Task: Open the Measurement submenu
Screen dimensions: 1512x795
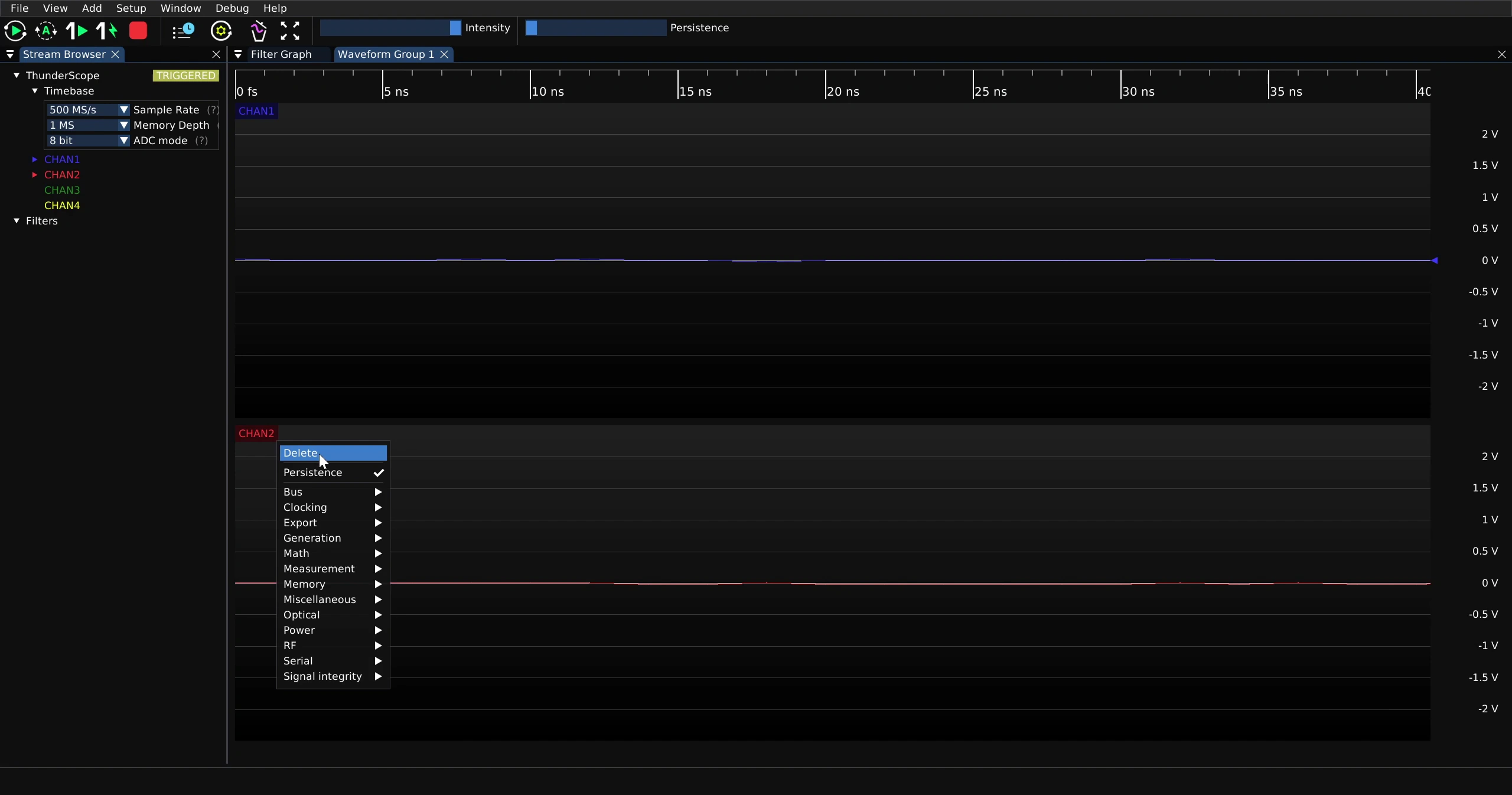Action: click(333, 569)
